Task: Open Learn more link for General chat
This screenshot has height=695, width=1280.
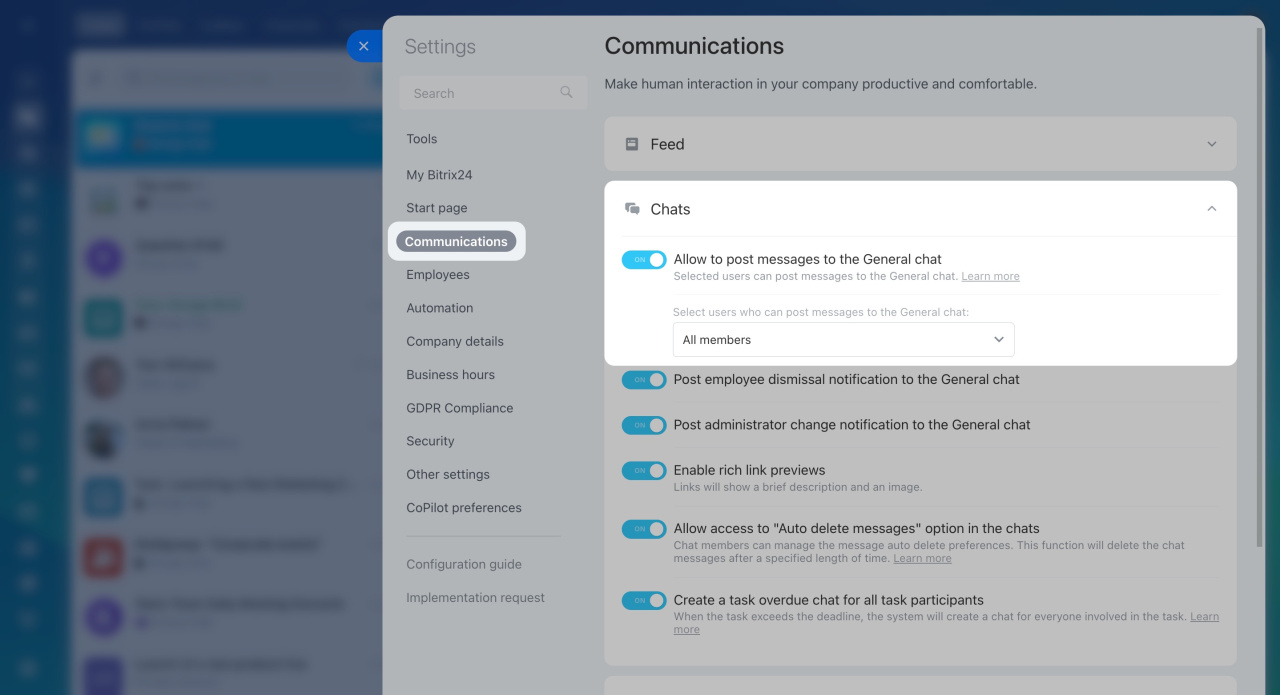Action: (990, 277)
